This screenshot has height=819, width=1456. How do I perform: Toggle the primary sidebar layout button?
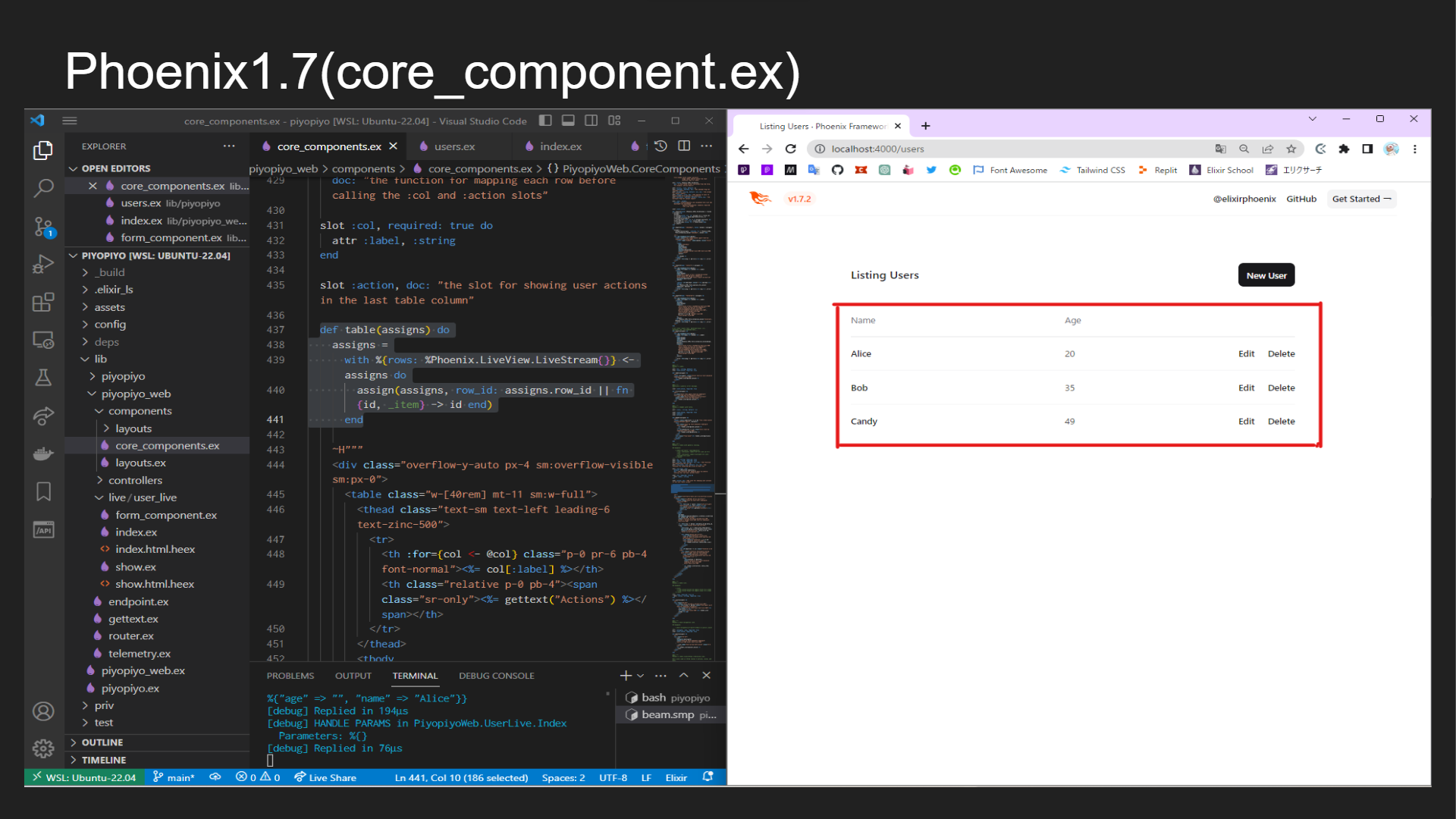point(545,121)
